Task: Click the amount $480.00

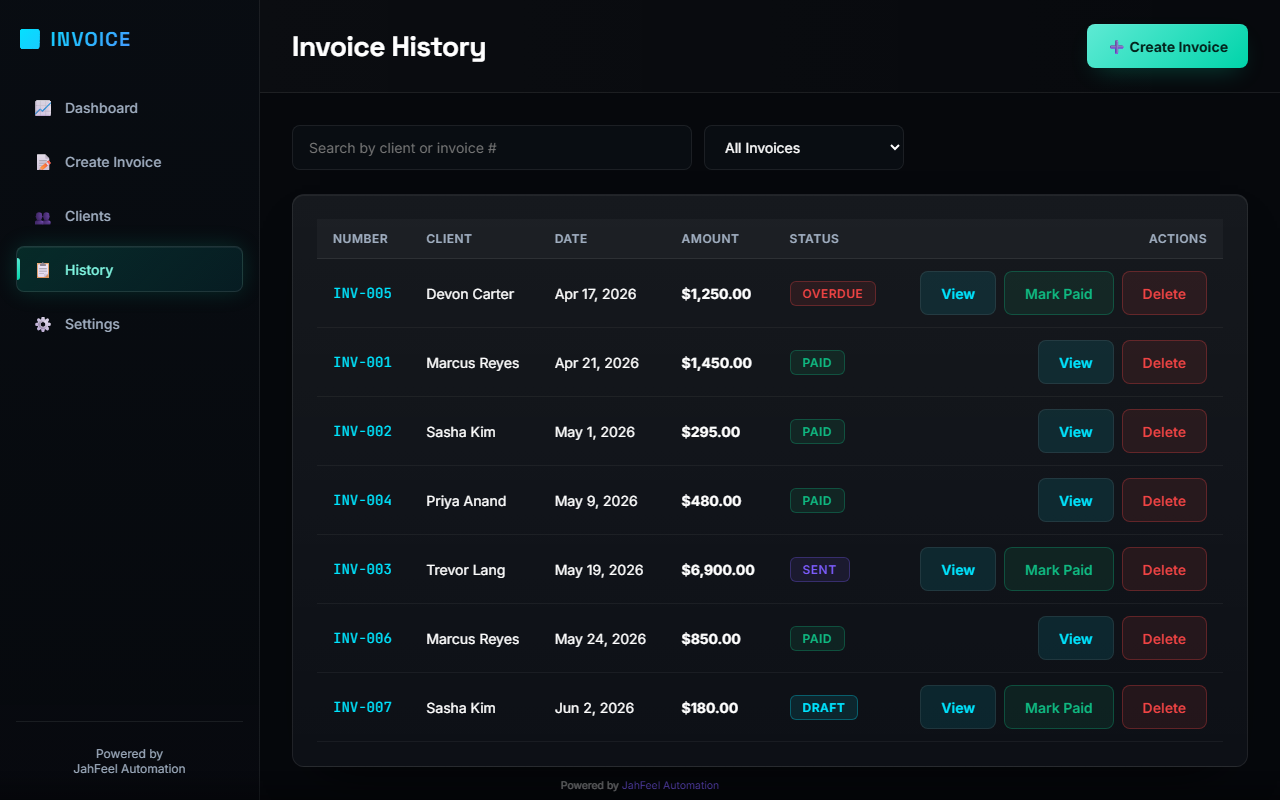Action: tap(711, 501)
